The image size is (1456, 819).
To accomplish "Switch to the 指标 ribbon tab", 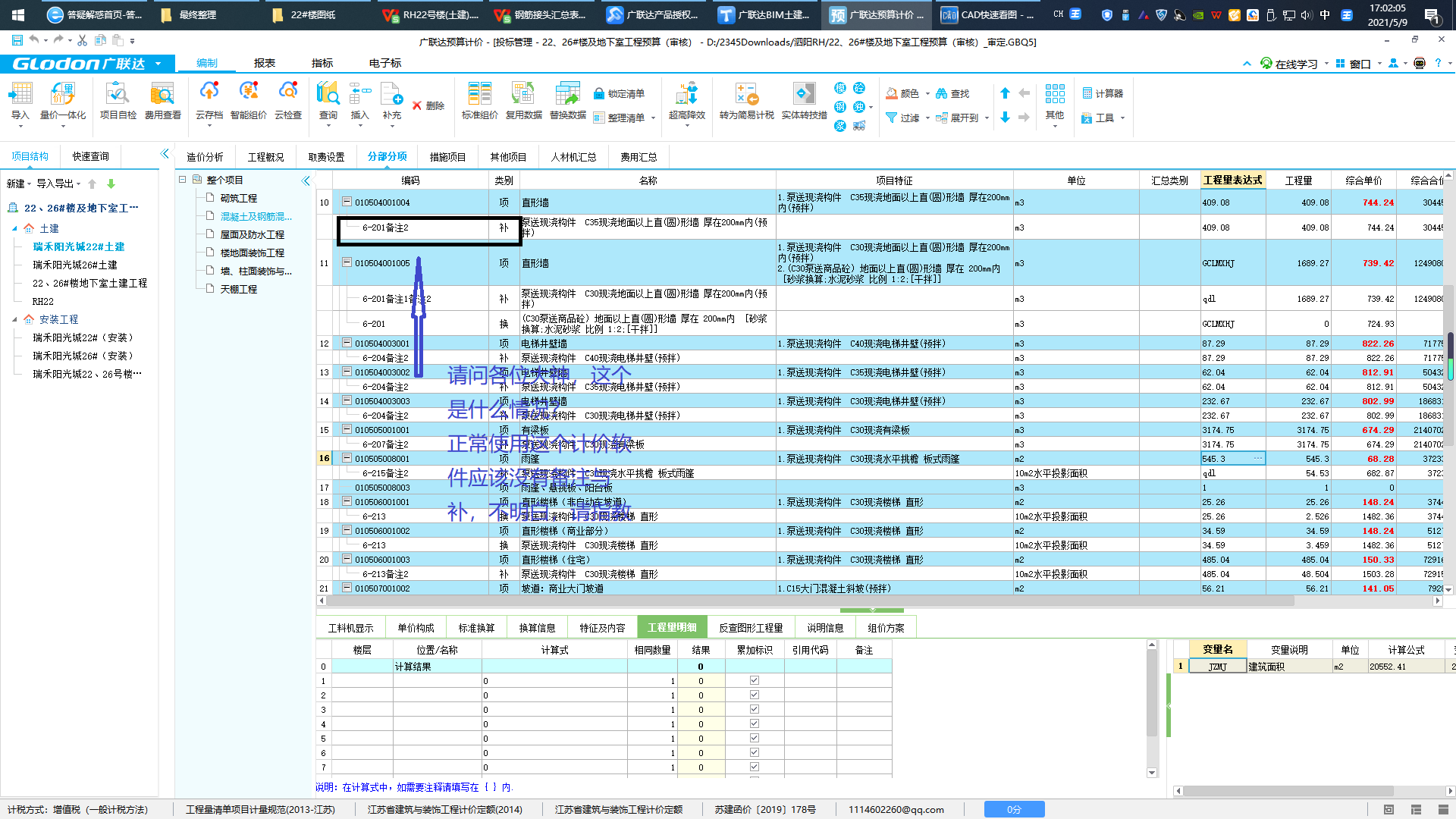I will pyautogui.click(x=322, y=63).
